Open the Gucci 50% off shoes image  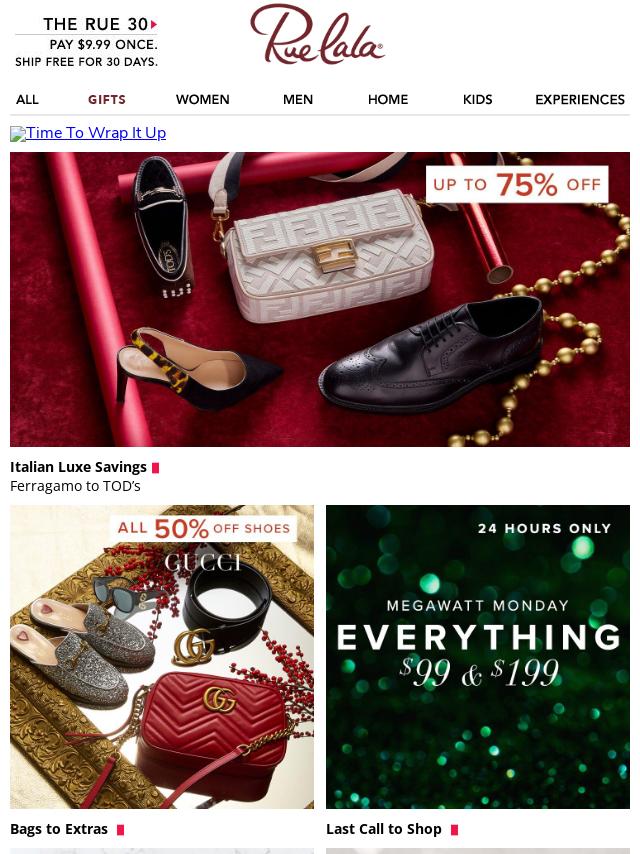coord(162,657)
